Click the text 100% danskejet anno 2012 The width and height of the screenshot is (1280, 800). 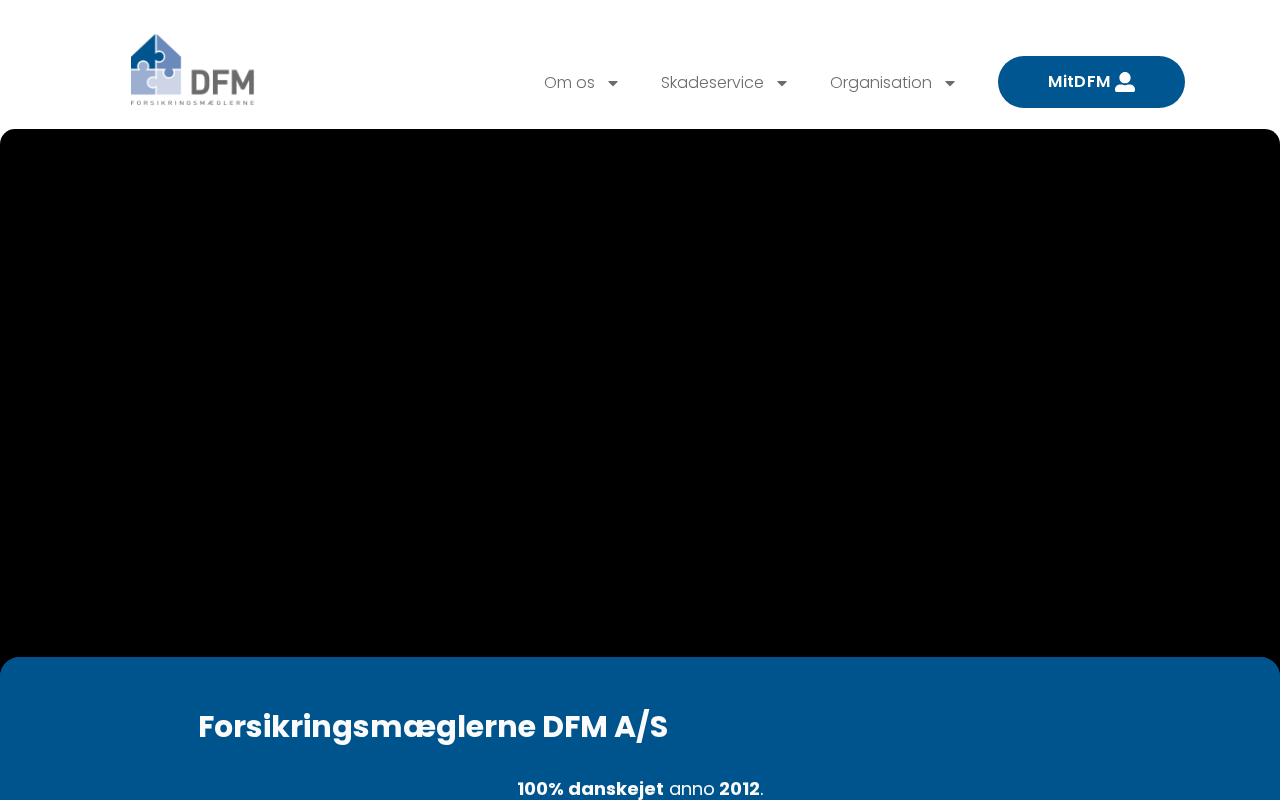click(640, 788)
